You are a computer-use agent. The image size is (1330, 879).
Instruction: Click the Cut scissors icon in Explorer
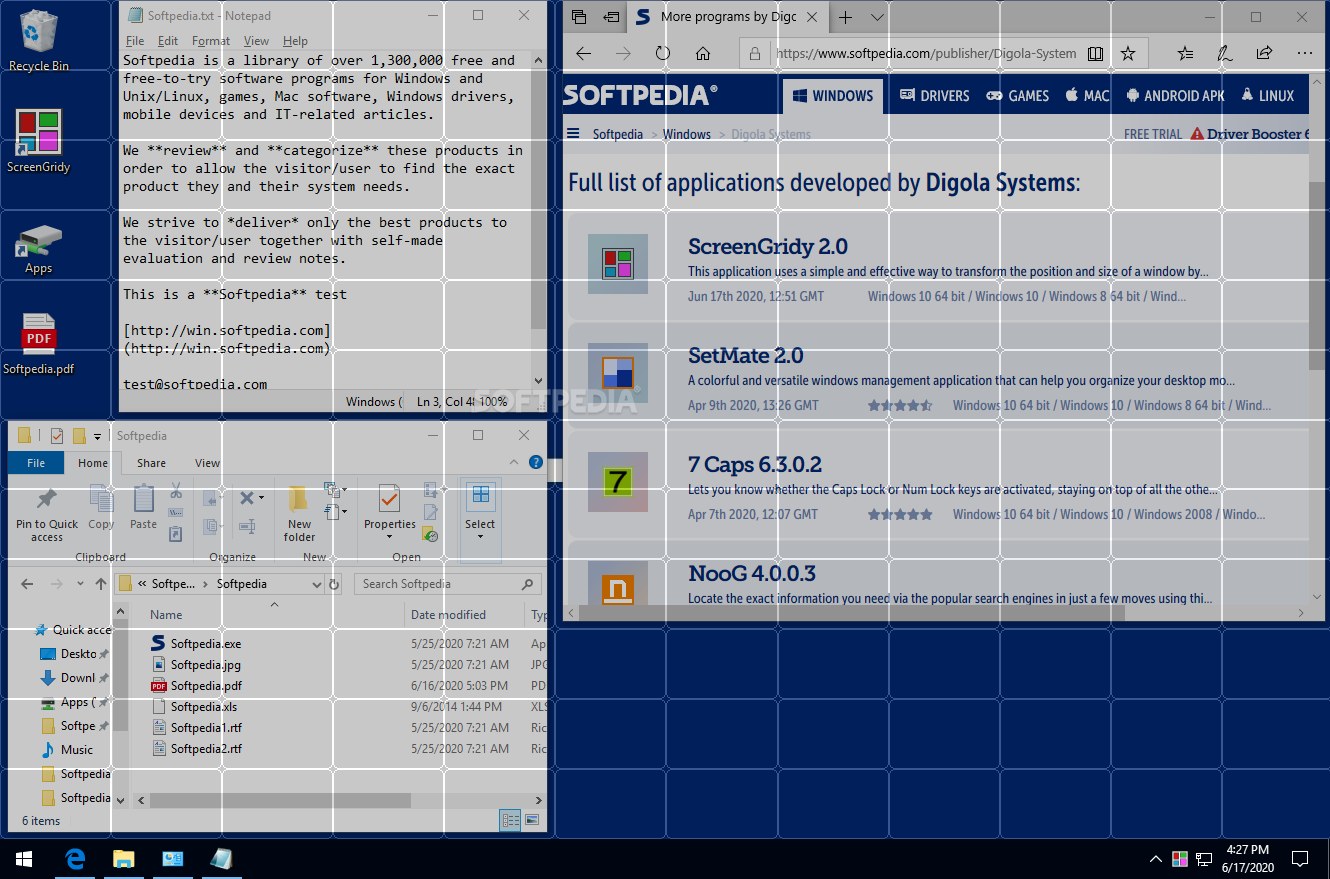(176, 491)
